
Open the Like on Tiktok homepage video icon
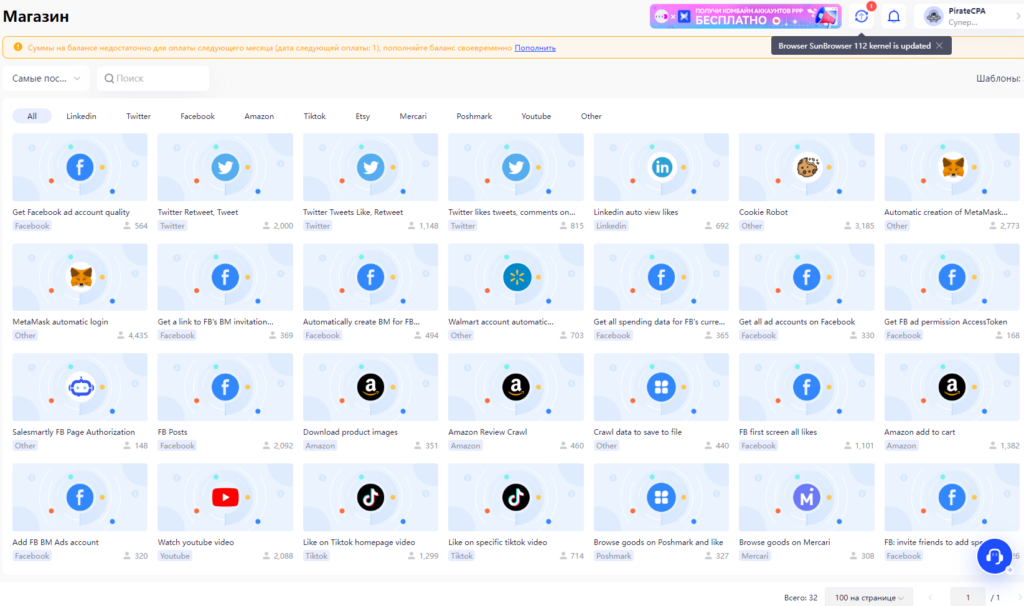click(370, 498)
